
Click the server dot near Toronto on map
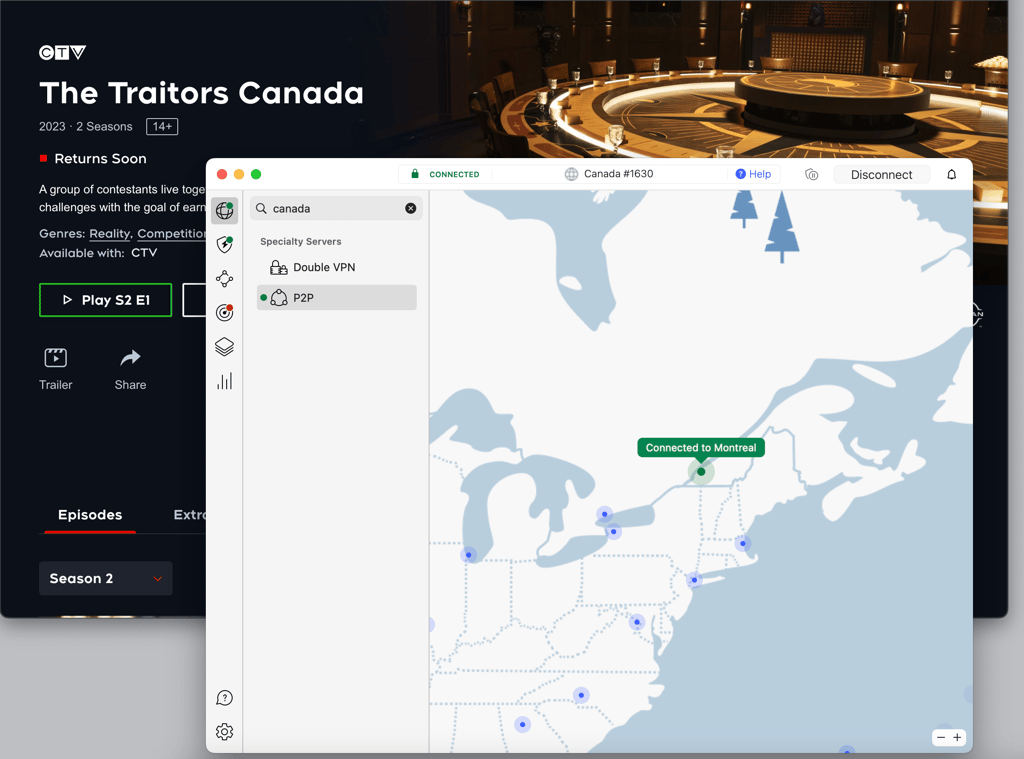coord(605,514)
